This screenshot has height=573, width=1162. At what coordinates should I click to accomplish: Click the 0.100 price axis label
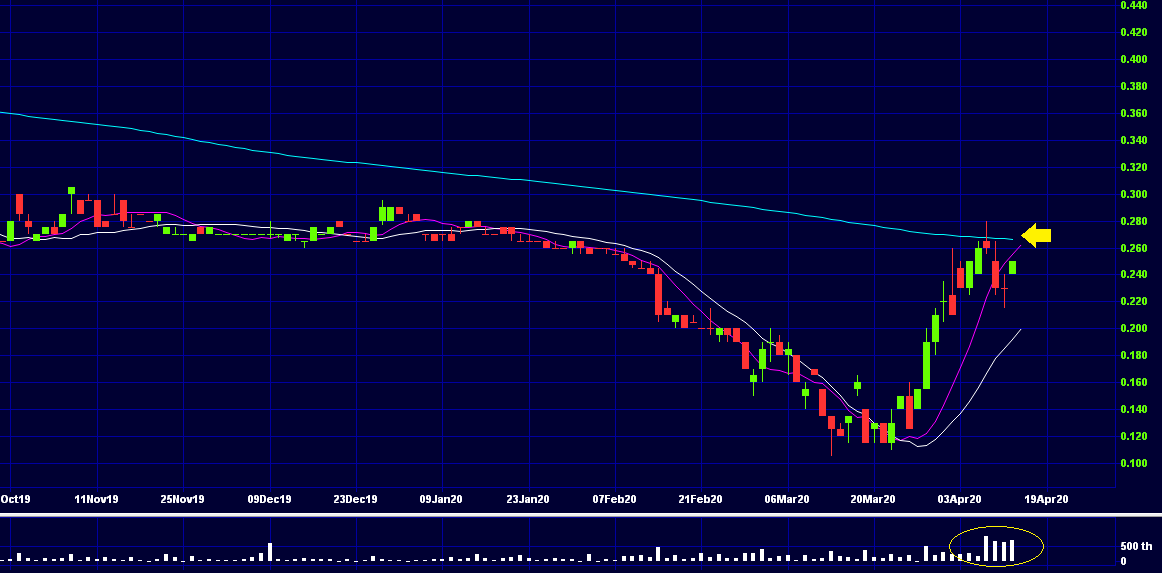click(1135, 463)
